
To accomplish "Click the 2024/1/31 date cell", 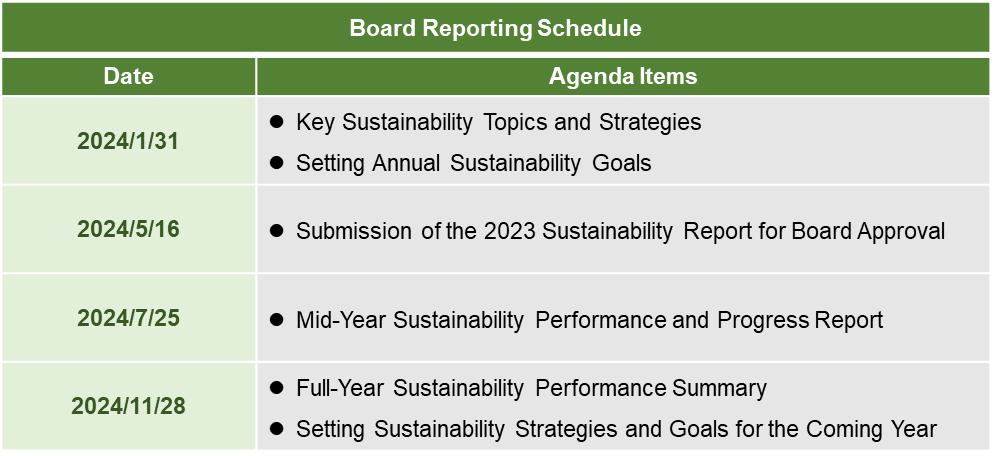I will tap(128, 141).
